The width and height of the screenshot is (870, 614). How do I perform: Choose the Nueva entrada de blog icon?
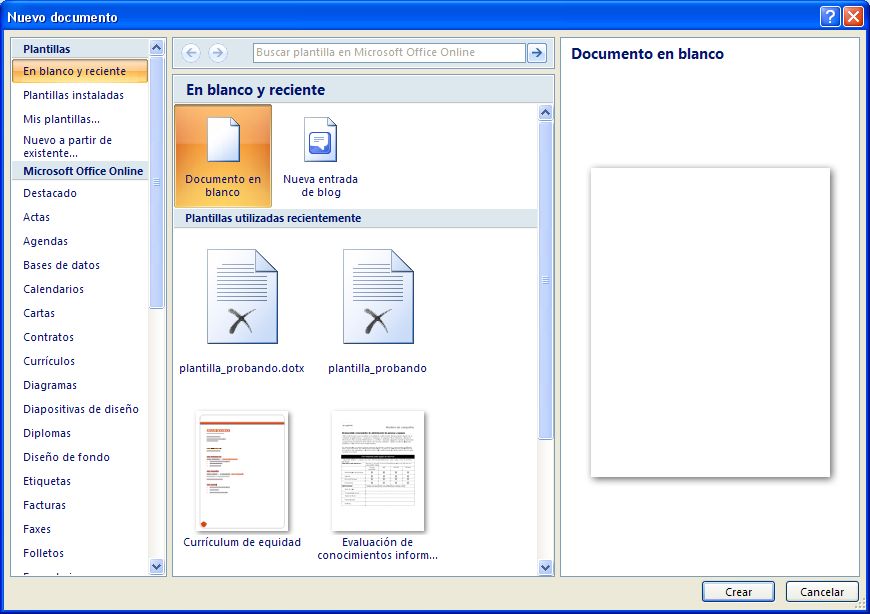click(320, 140)
